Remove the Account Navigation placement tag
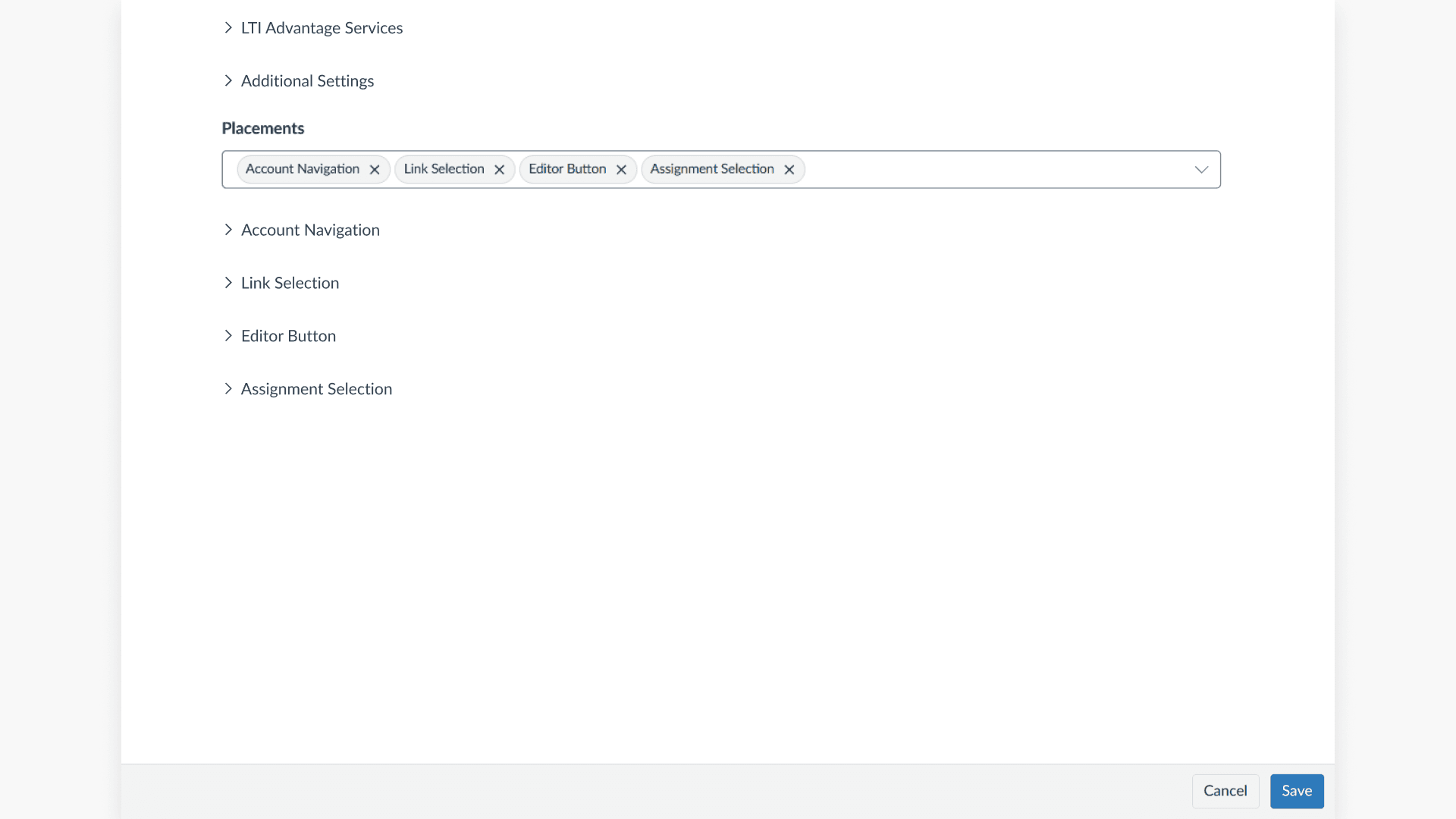The height and width of the screenshot is (819, 1456). [x=375, y=170]
